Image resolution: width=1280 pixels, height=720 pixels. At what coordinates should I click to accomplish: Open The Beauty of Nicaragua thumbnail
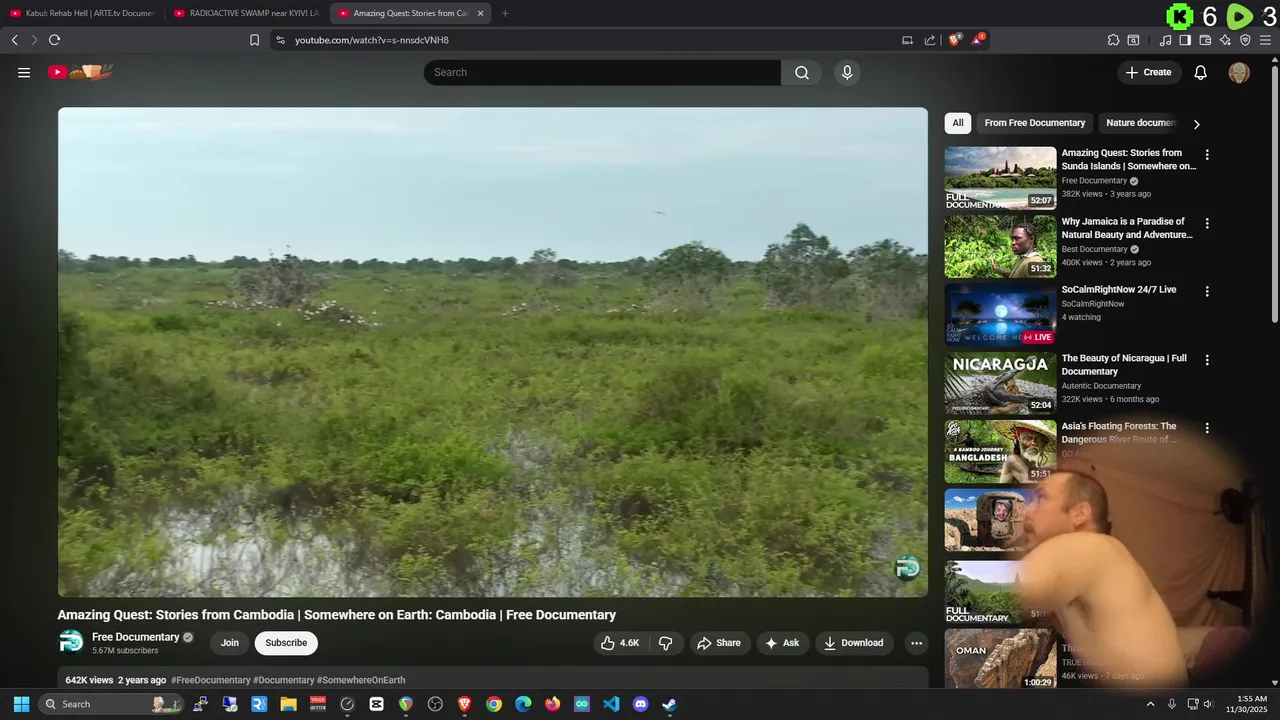point(1000,383)
